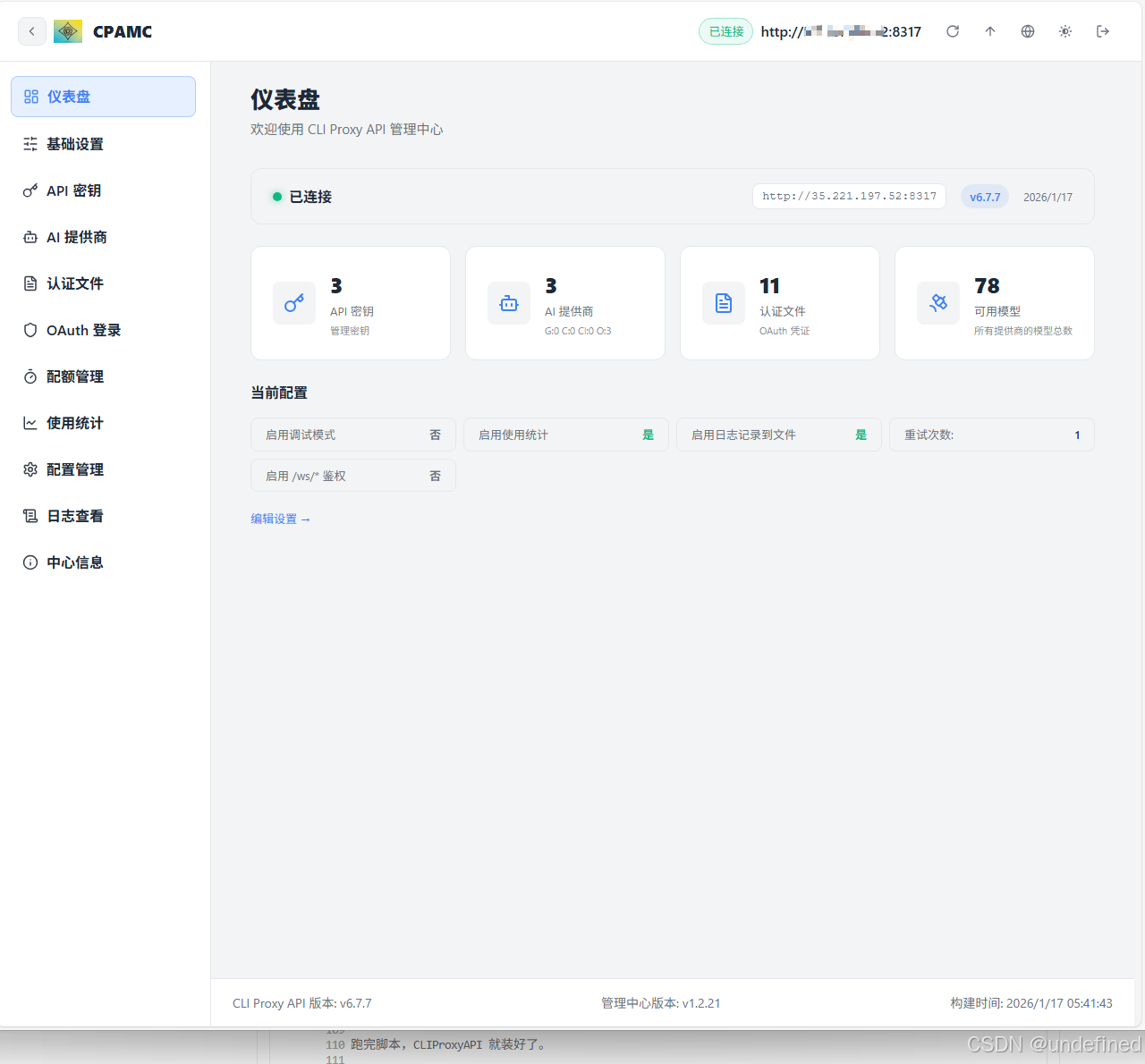The height and width of the screenshot is (1064, 1145).
Task: Click the 已连接 status badge
Action: (725, 31)
